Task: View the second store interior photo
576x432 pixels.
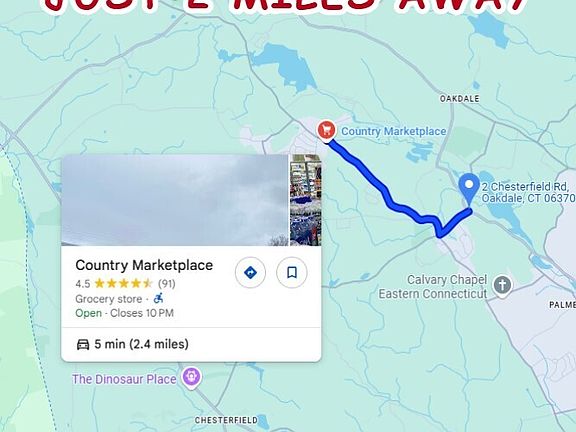Action: [x=306, y=200]
